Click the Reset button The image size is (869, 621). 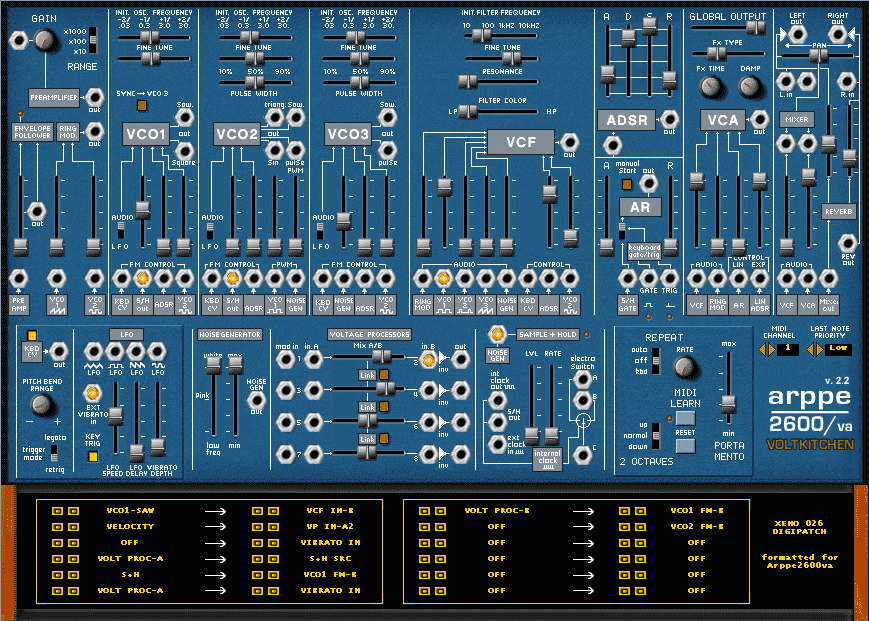(x=686, y=446)
